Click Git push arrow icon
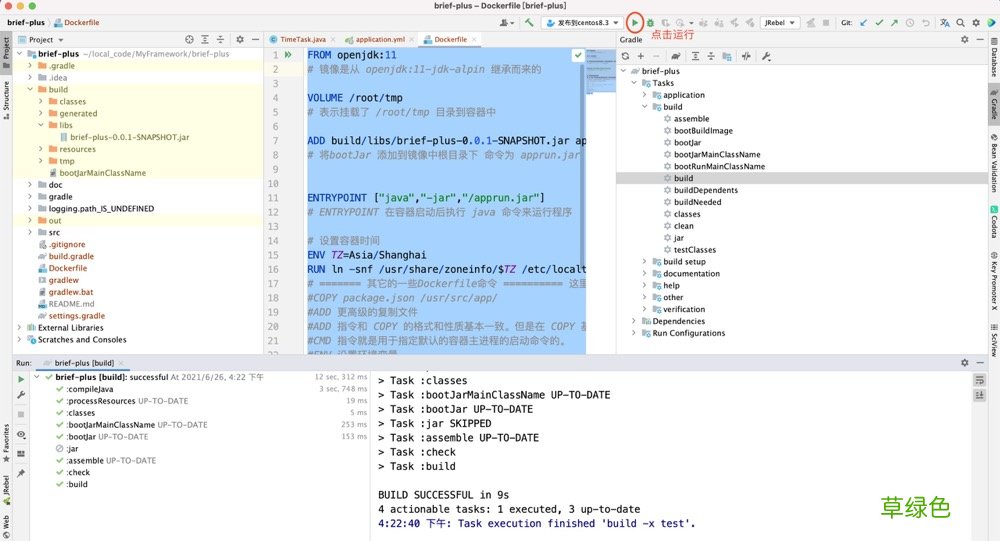The image size is (1000, 541). [894, 22]
